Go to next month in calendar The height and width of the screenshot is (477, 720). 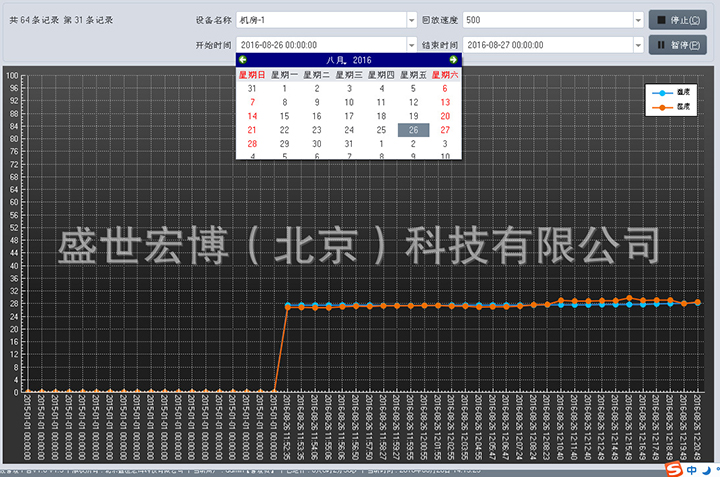pyautogui.click(x=454, y=60)
